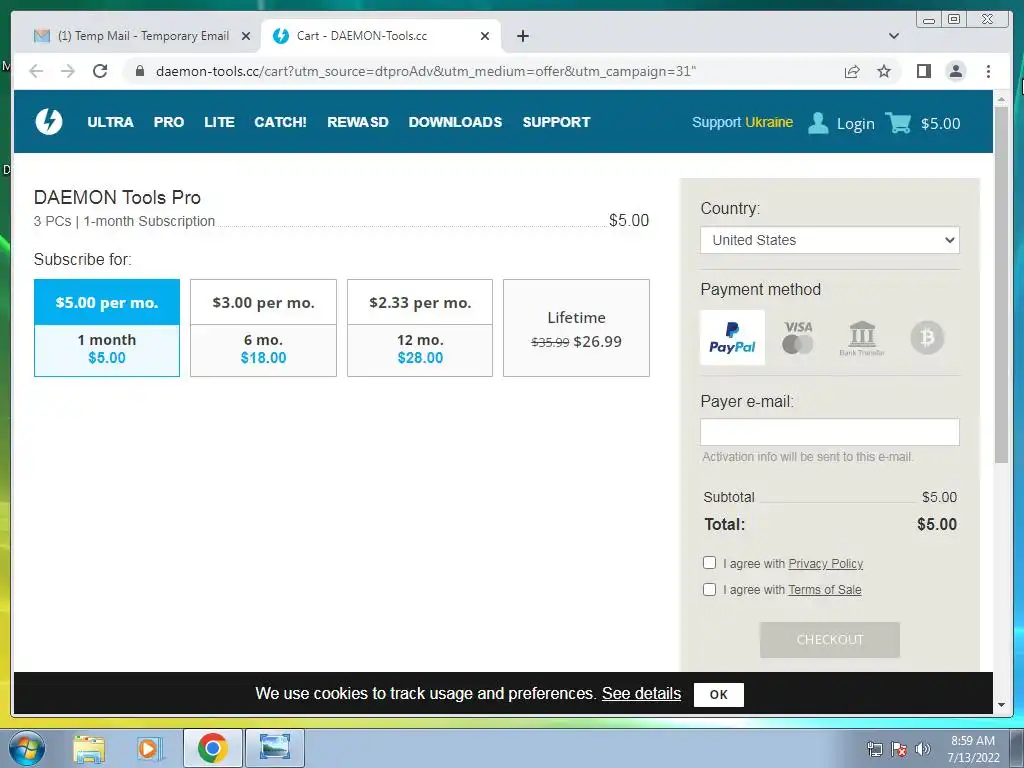Click the DAEMON Tools lightning logo
This screenshot has height=768, width=1024.
(48, 121)
